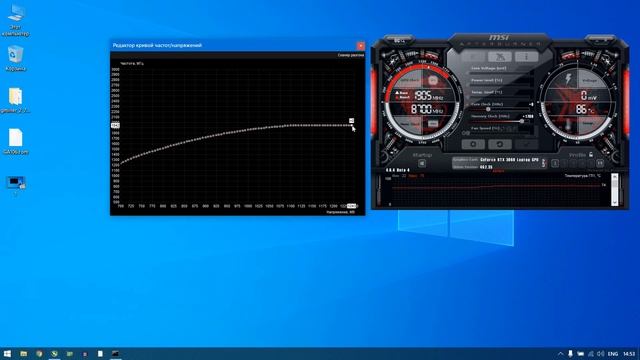Select the Этот компьютер desktop icon
The image size is (640, 360).
pos(16,20)
